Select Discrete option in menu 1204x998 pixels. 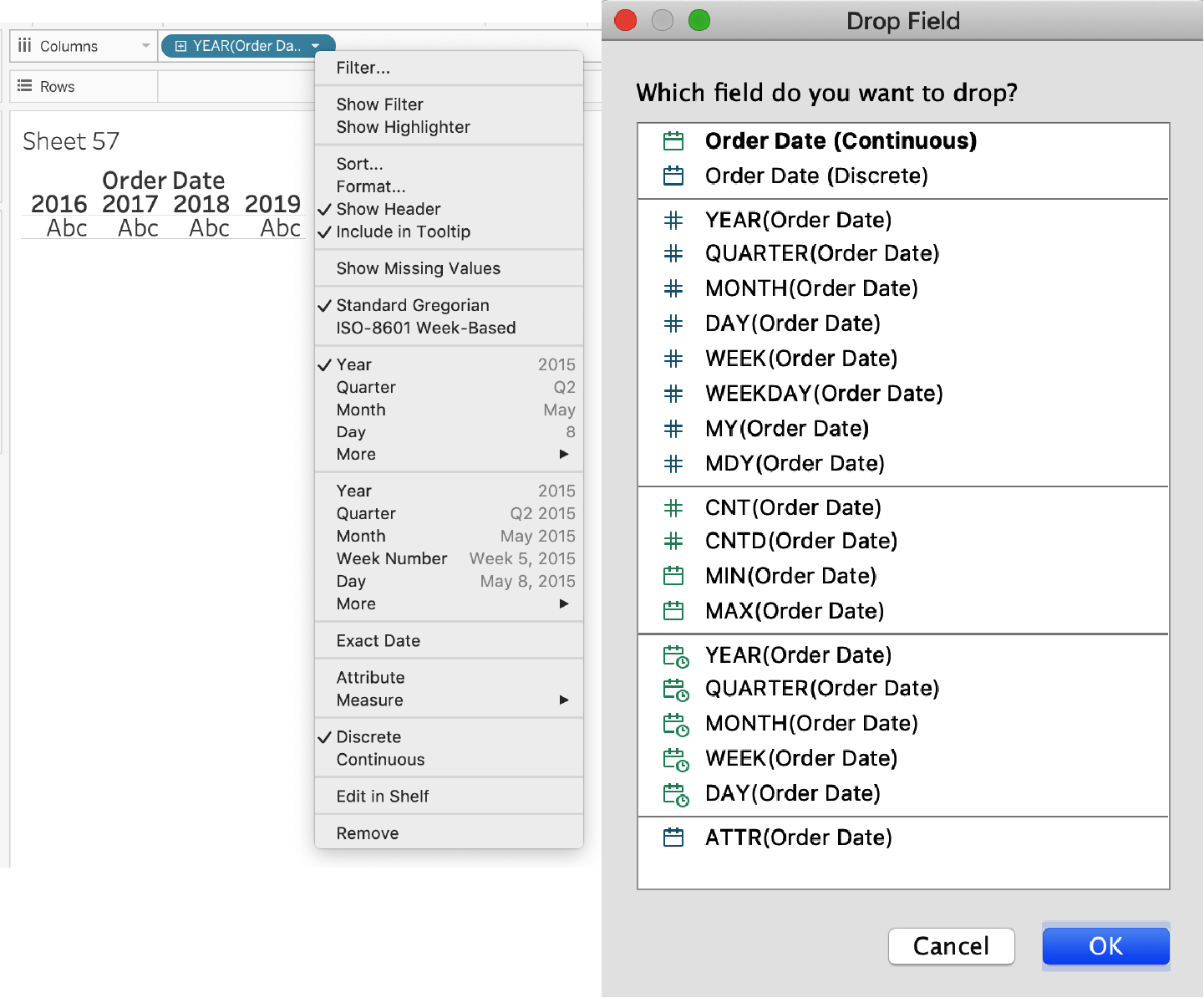(x=449, y=737)
